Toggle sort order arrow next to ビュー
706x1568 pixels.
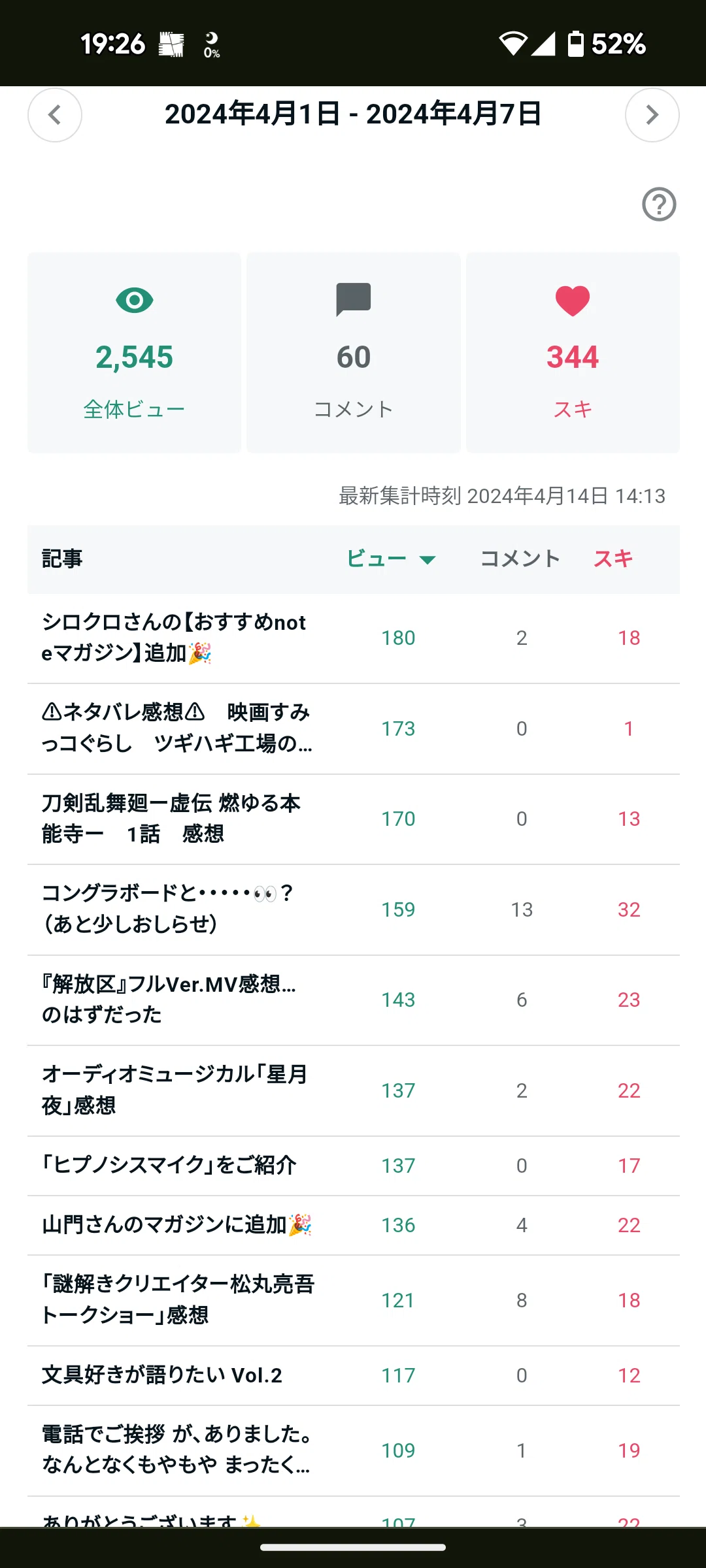pos(428,560)
